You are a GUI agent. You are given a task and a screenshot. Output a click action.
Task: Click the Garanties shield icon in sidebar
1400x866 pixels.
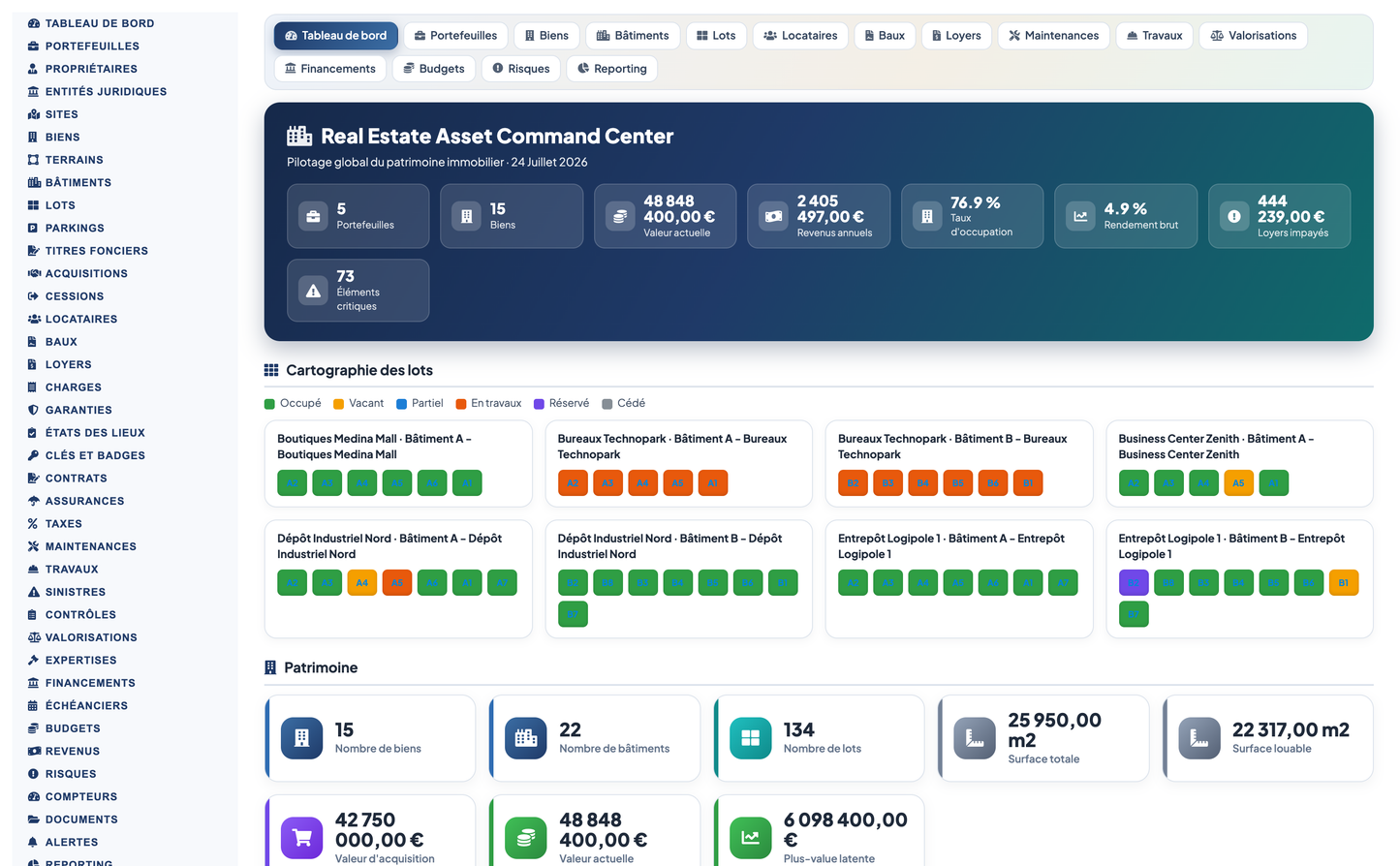point(34,410)
